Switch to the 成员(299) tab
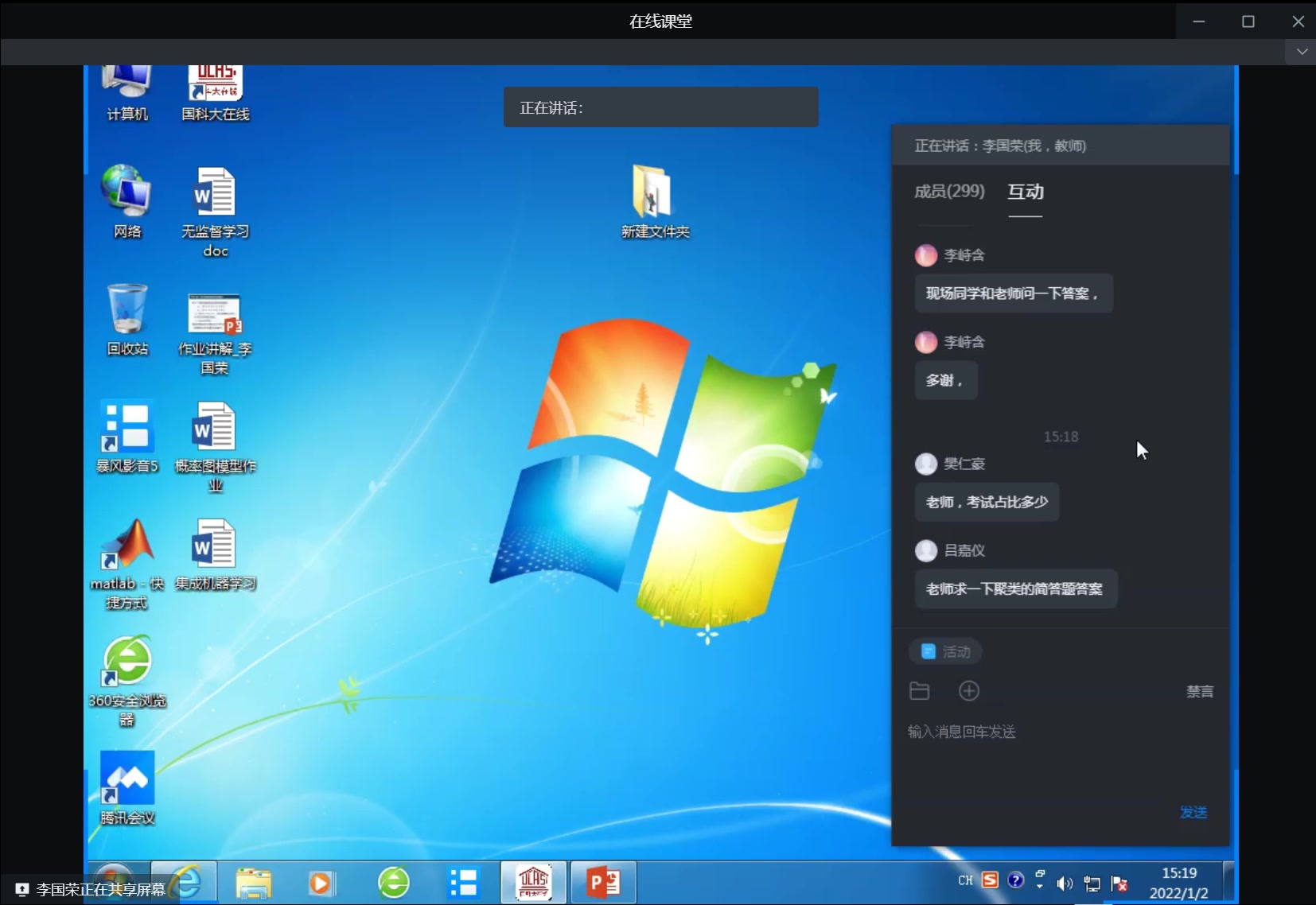This screenshot has width=1316, height=905. 949,191
